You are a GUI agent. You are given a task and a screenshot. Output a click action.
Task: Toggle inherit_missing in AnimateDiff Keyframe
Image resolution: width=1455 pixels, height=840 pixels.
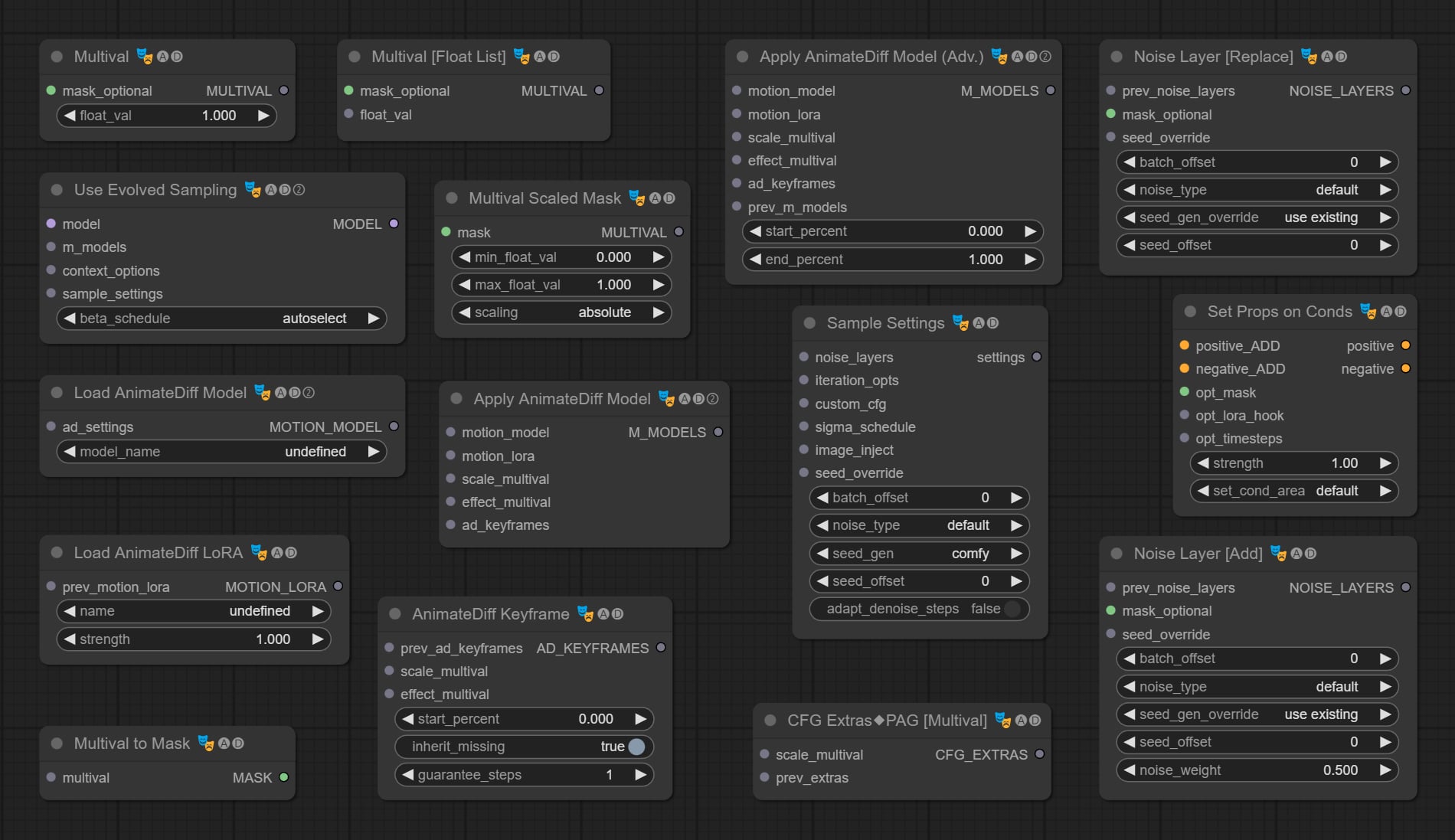pyautogui.click(x=524, y=747)
